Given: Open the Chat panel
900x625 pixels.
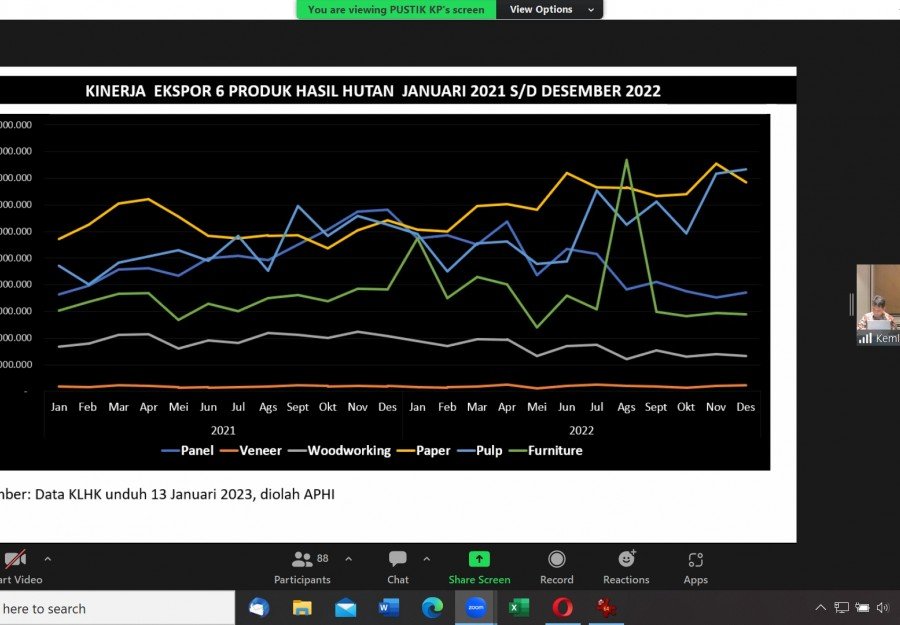Looking at the screenshot, I should (398, 566).
